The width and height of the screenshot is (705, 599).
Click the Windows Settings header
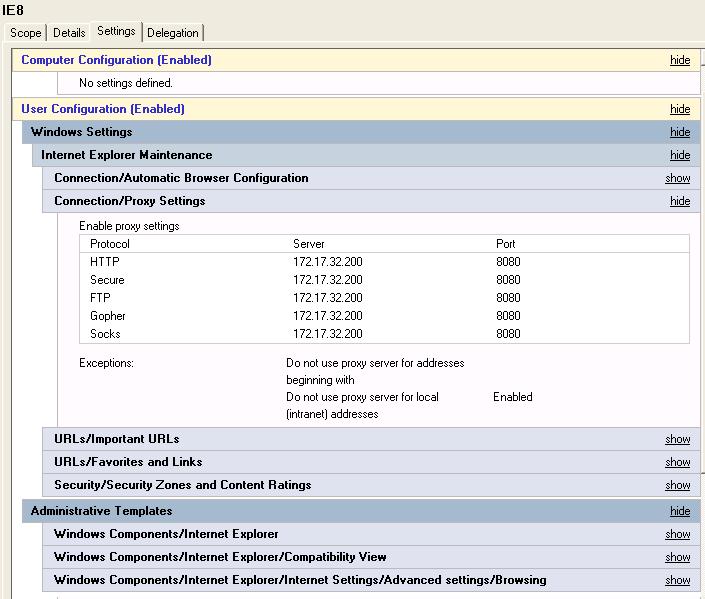[81, 132]
